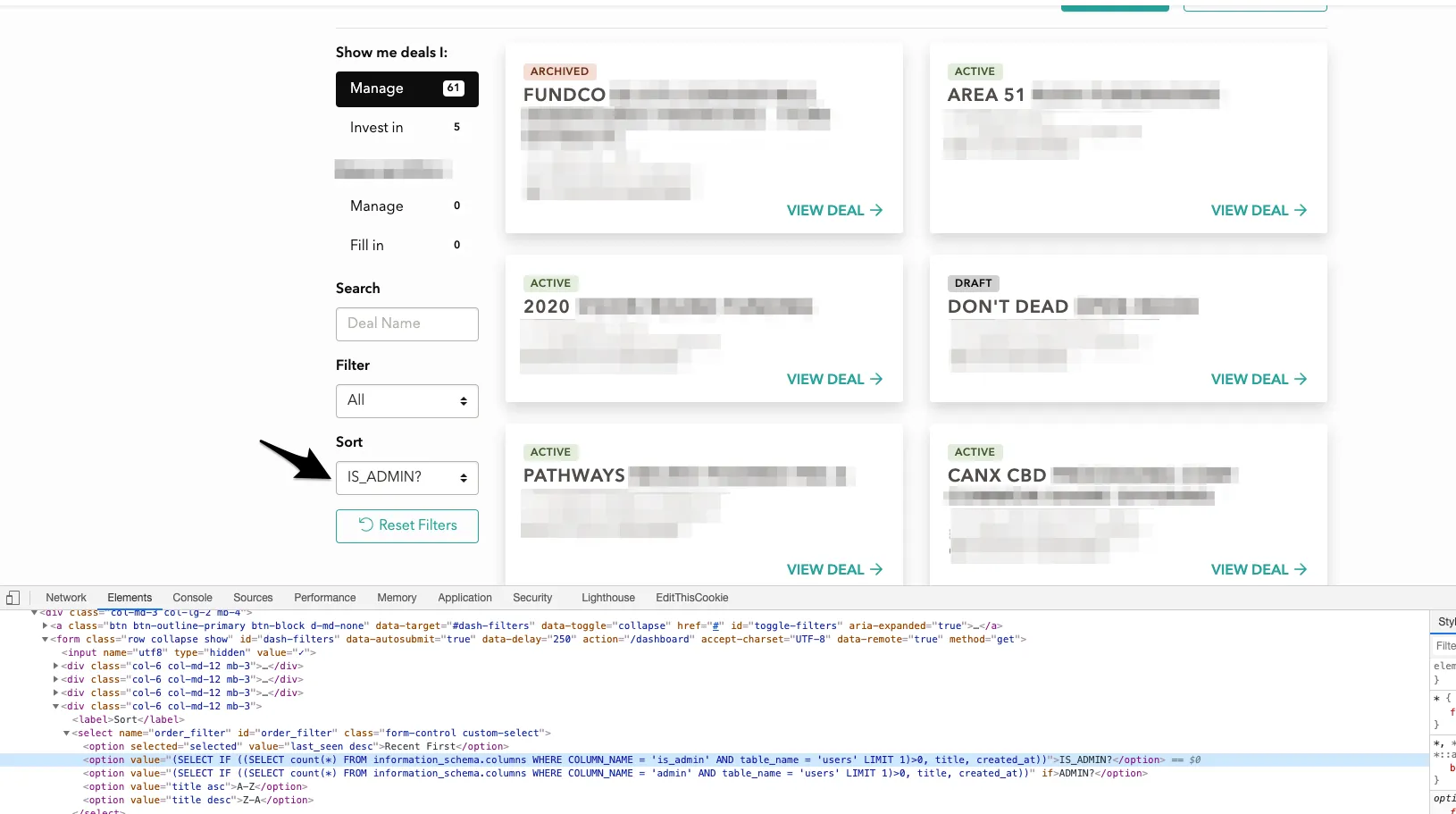Open the Sort IS_ADMIN? dropdown
The width and height of the screenshot is (1456, 814).
coord(406,477)
